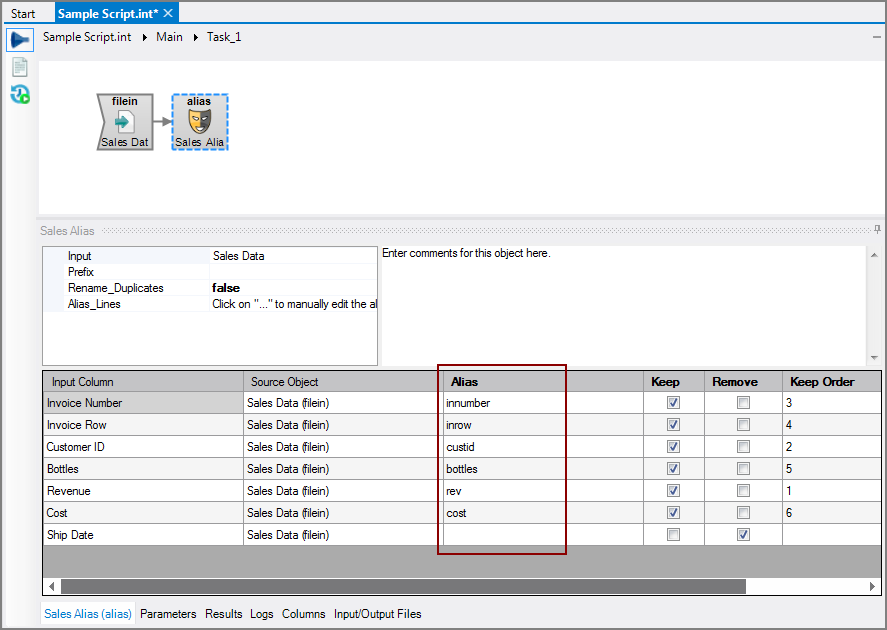Select the filein Sales Data node
887x630 pixels.
125,122
